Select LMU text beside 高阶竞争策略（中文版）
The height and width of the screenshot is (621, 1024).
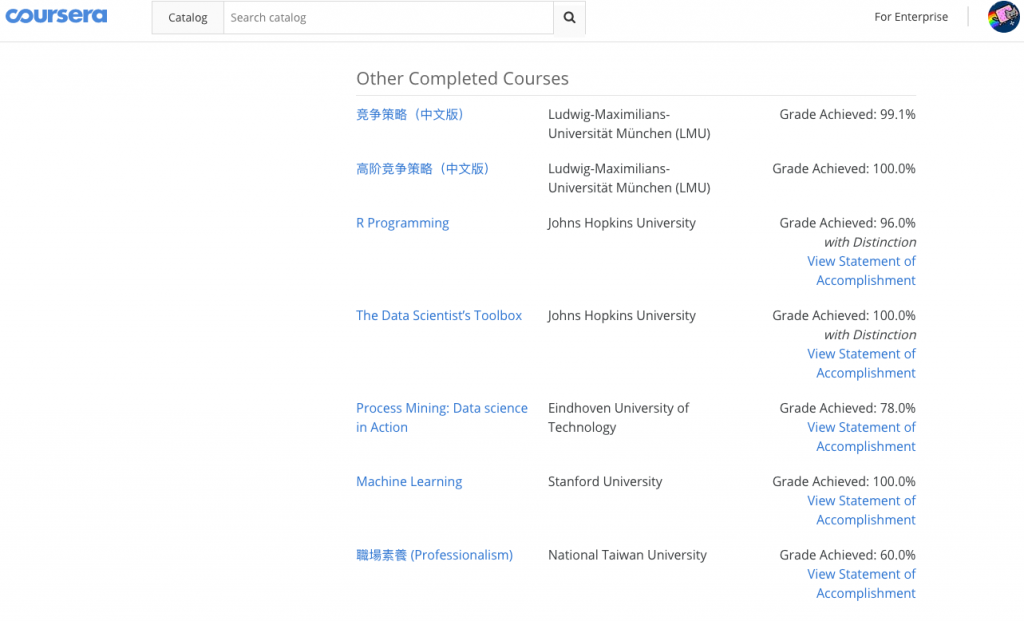629,178
